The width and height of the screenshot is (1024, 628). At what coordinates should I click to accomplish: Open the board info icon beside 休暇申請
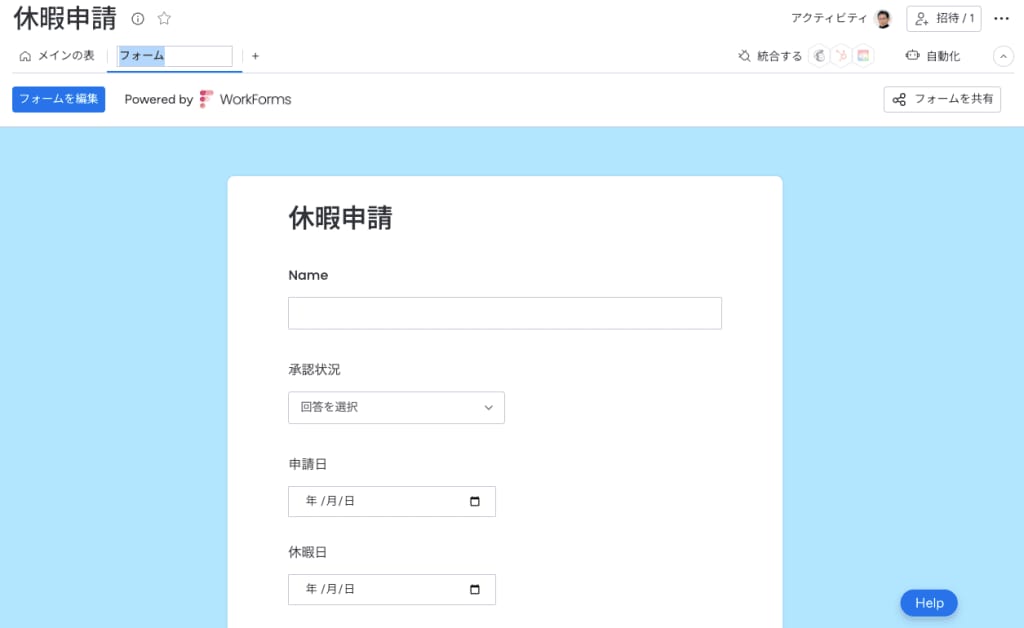tap(137, 18)
